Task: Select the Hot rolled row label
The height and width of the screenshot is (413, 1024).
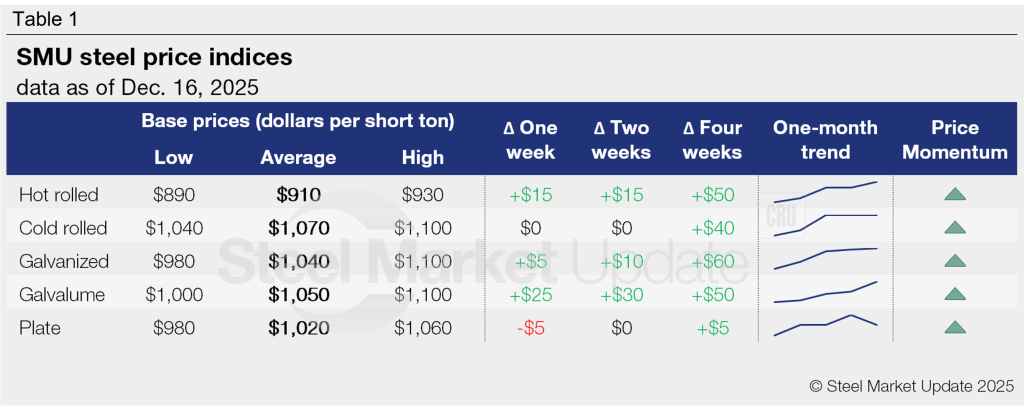Action: pyautogui.click(x=59, y=194)
